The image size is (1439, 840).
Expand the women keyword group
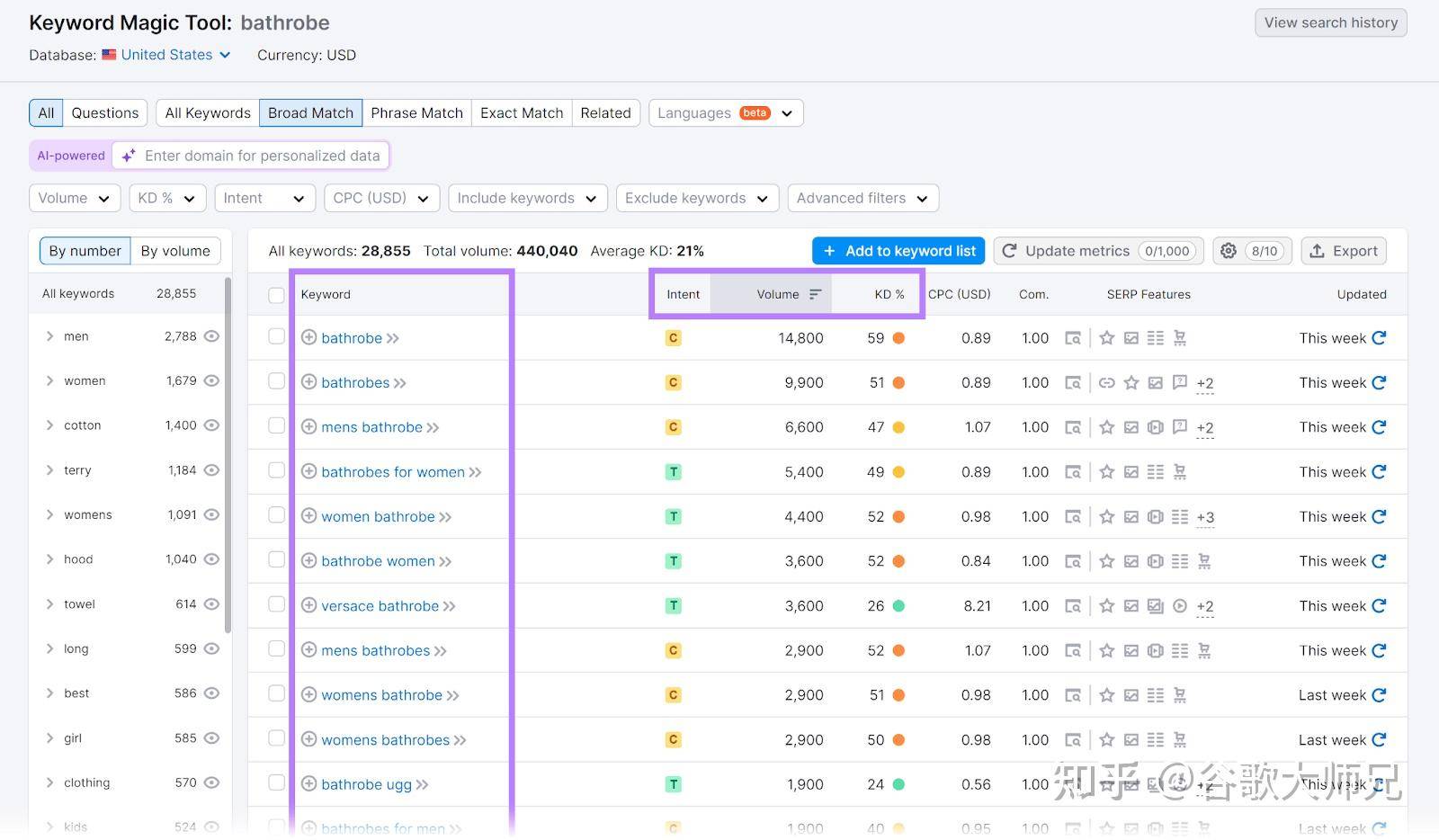(x=49, y=380)
